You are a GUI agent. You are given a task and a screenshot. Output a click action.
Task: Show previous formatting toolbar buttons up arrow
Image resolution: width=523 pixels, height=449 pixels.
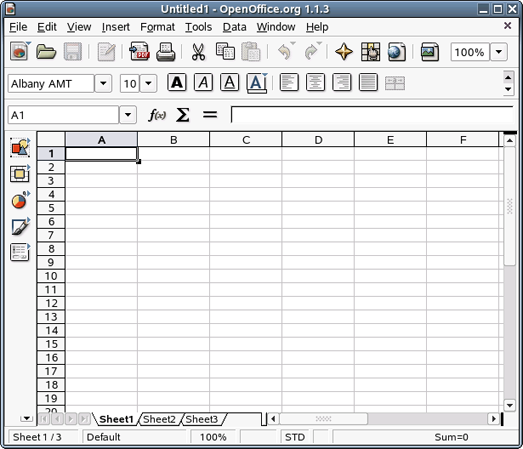click(x=508, y=77)
